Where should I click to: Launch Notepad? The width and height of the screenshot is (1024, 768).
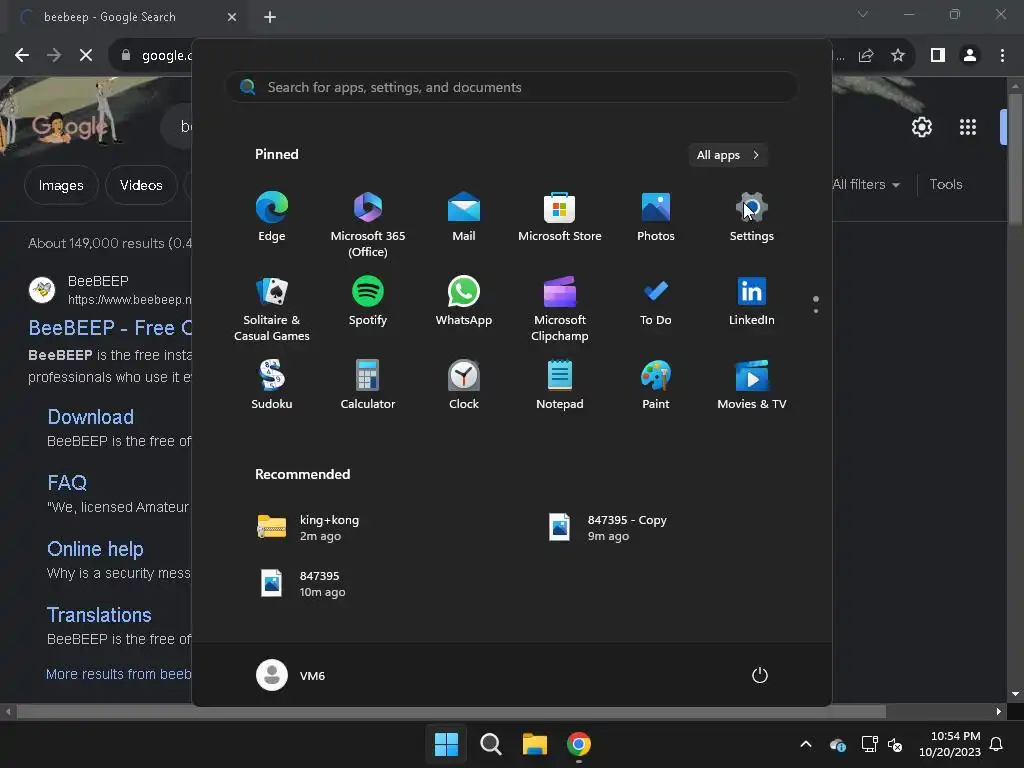pos(560,385)
